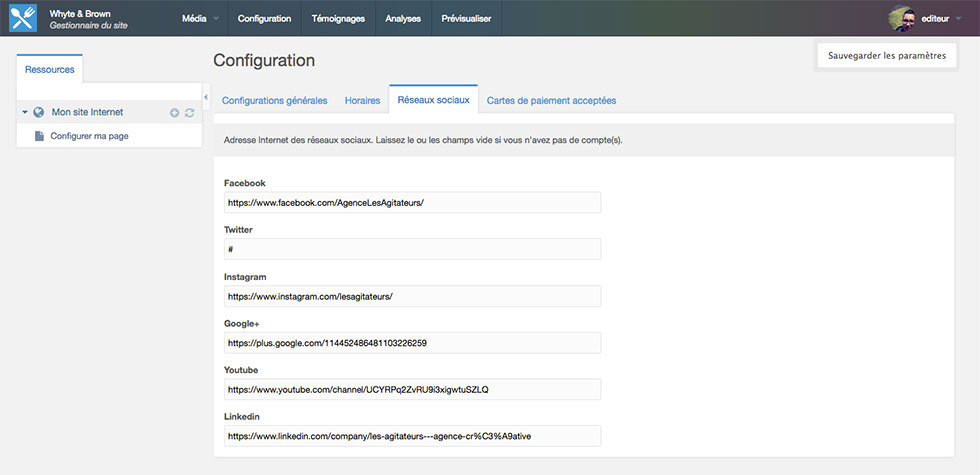This screenshot has height=475, width=980.
Task: Switch to Cartes de paiement acceptées tab
Action: pos(551,101)
